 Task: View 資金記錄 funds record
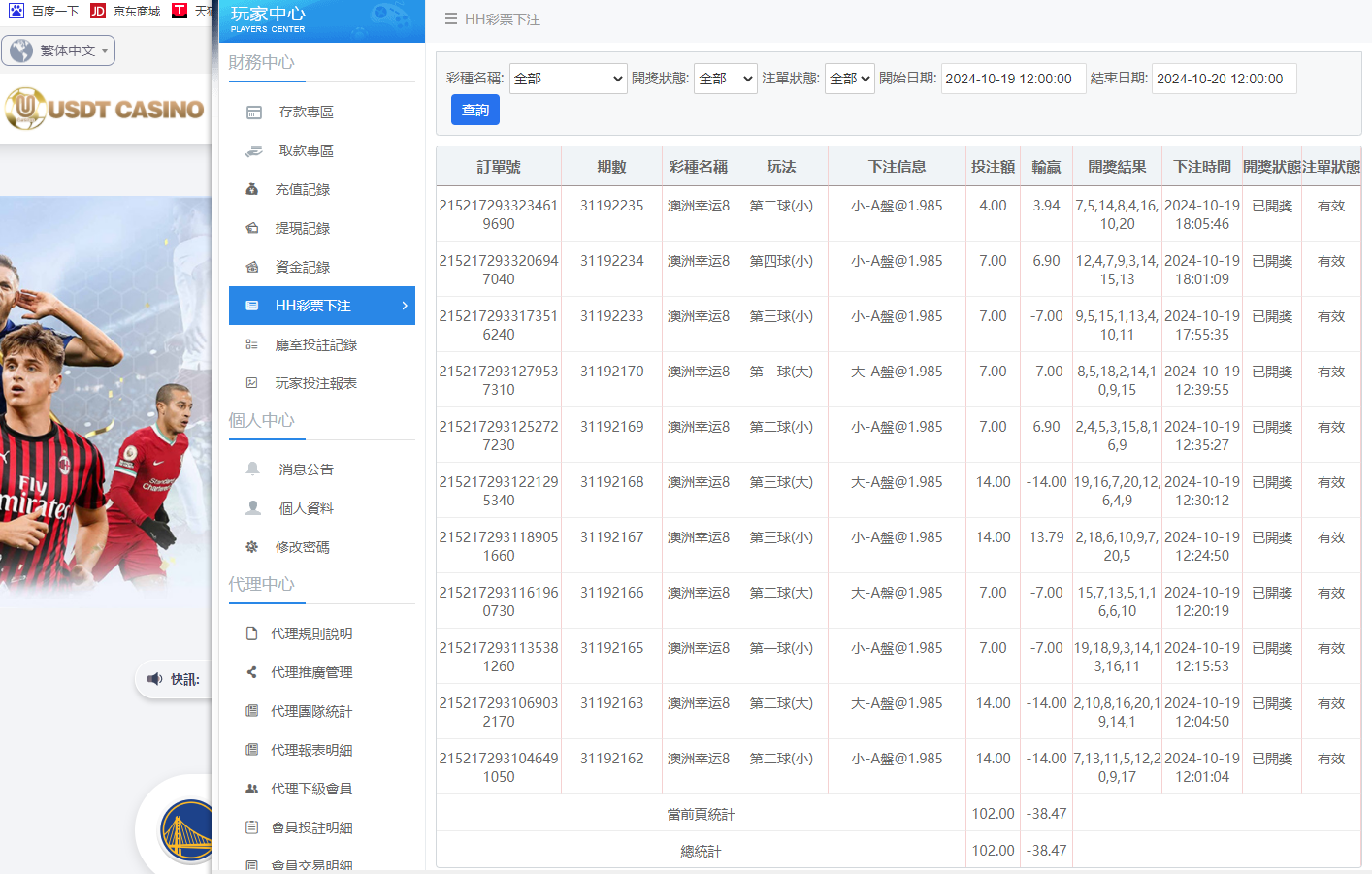tap(253, 267)
